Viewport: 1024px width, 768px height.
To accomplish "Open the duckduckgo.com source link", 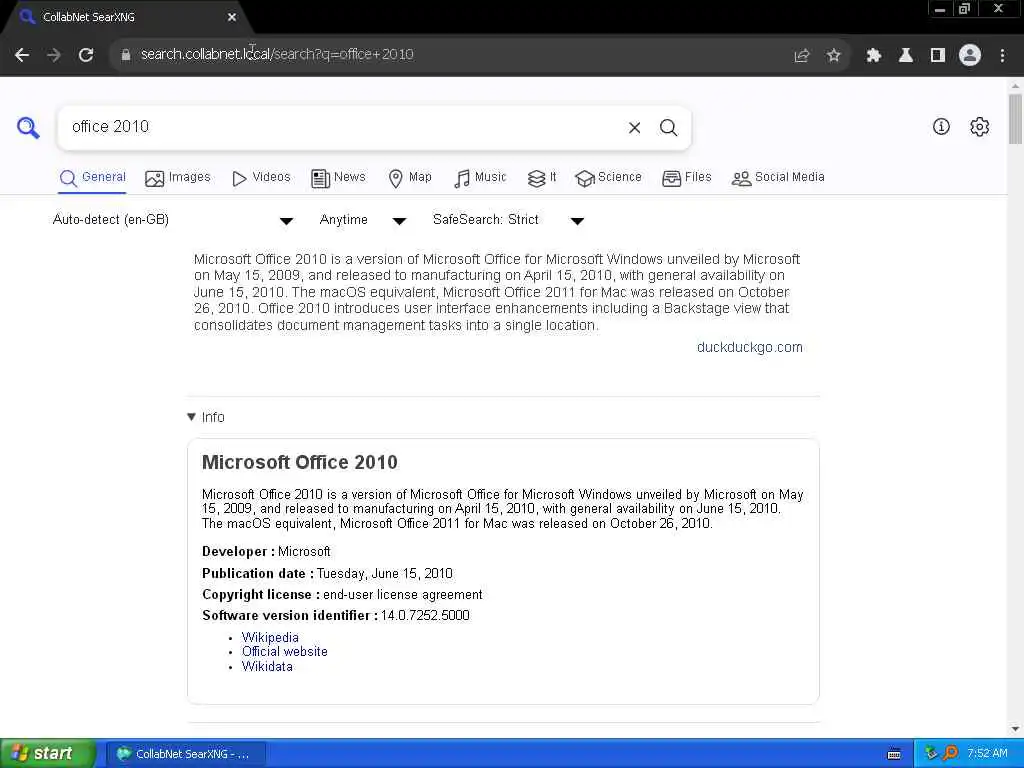I will tap(750, 347).
